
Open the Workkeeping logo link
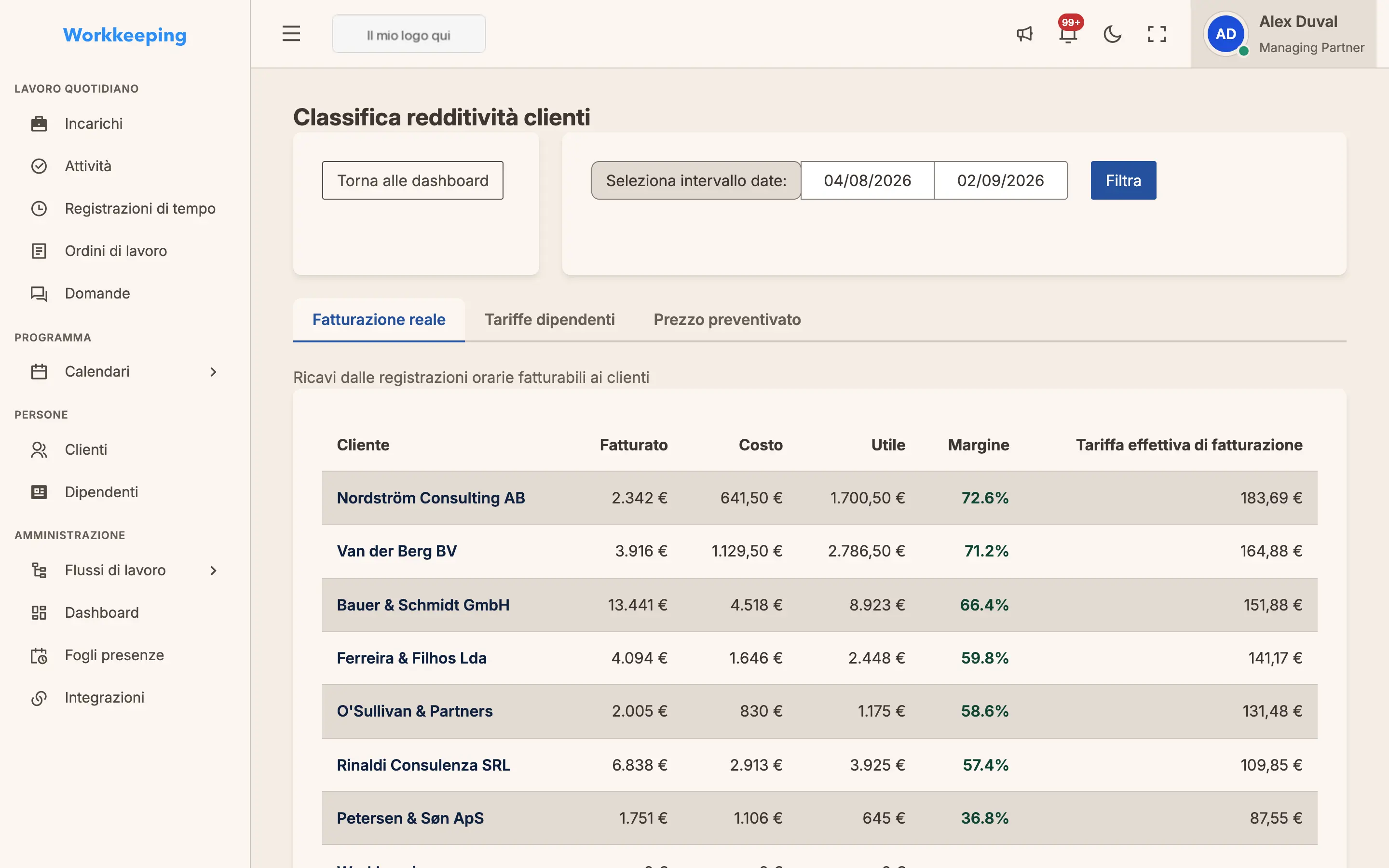click(x=124, y=35)
